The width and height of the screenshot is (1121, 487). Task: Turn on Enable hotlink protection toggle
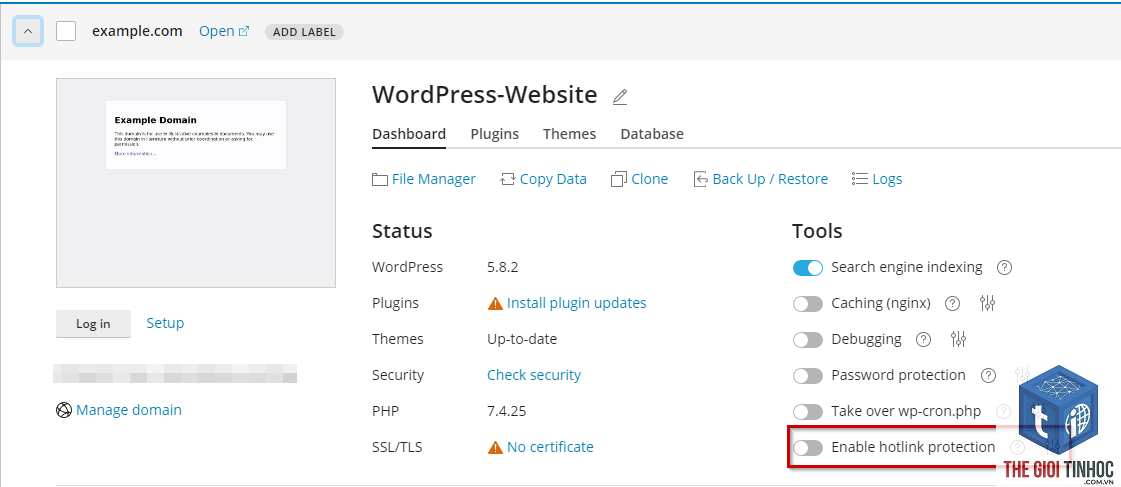(x=808, y=448)
